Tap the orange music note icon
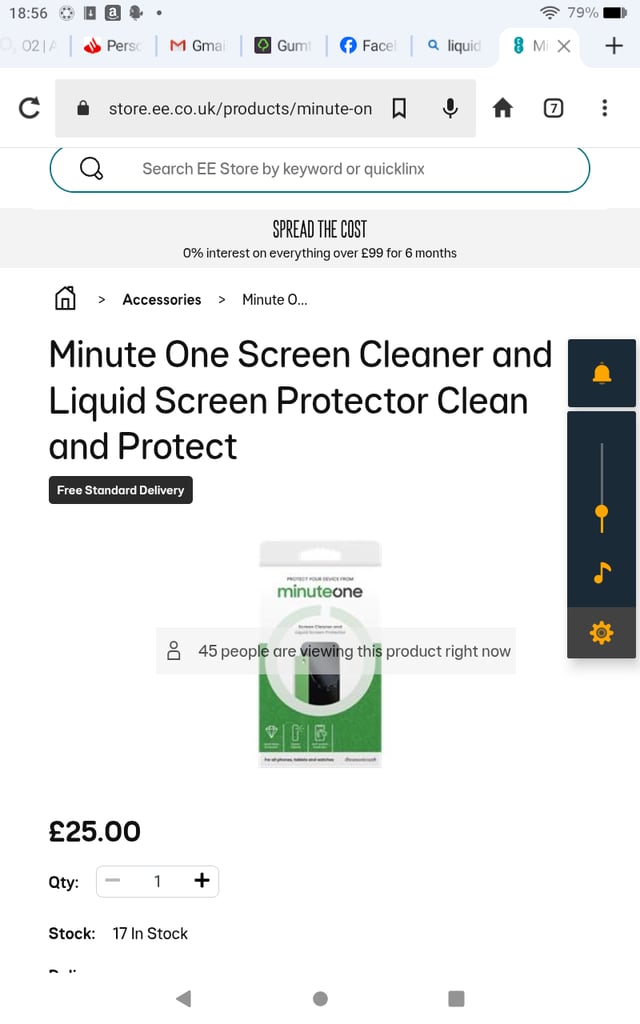The image size is (640, 1024). (601, 573)
